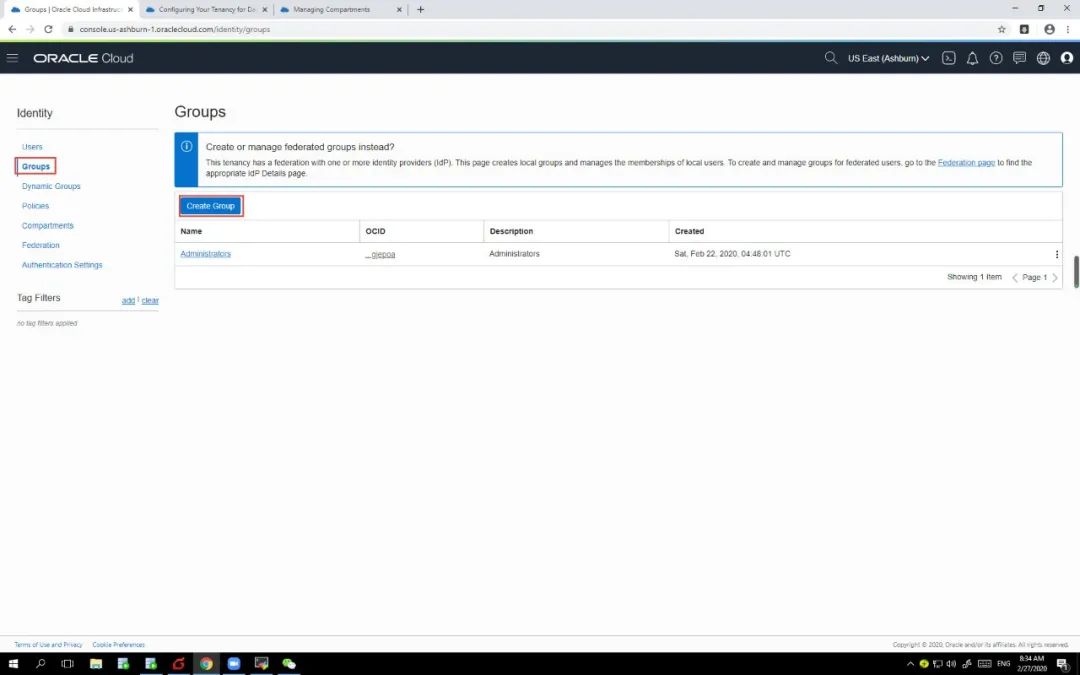Click the Created column header

coord(689,231)
